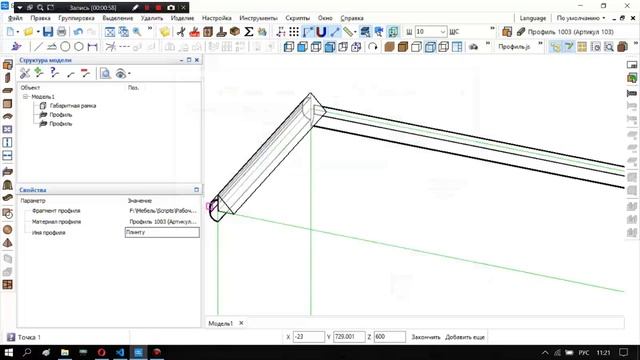Image resolution: width=640 pixels, height=360 pixels.
Task: Open the width value 10 combo box
Action: tap(431, 32)
